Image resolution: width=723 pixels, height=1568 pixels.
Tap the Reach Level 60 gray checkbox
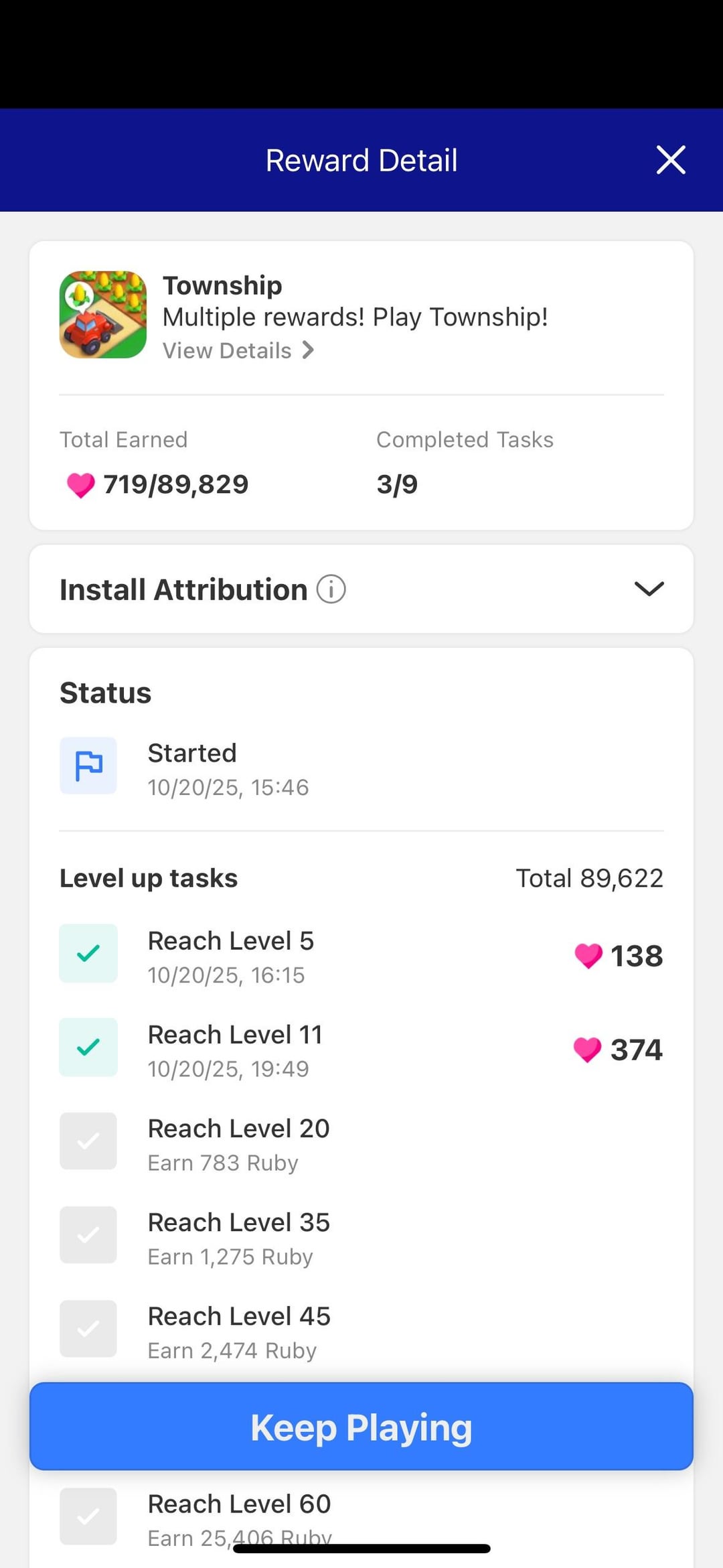[88, 1516]
